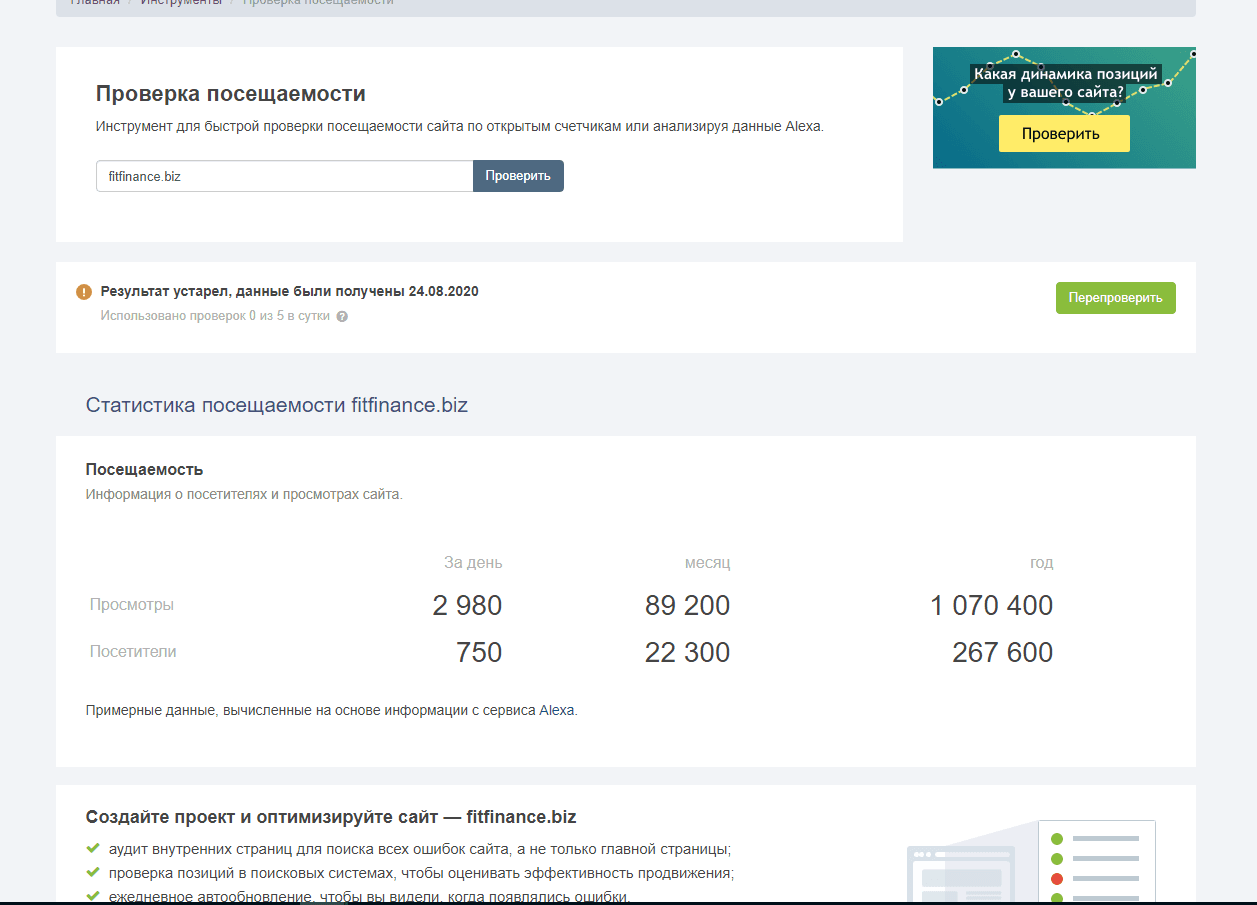Click the red dot in the checklist illustration

pyautogui.click(x=1057, y=879)
